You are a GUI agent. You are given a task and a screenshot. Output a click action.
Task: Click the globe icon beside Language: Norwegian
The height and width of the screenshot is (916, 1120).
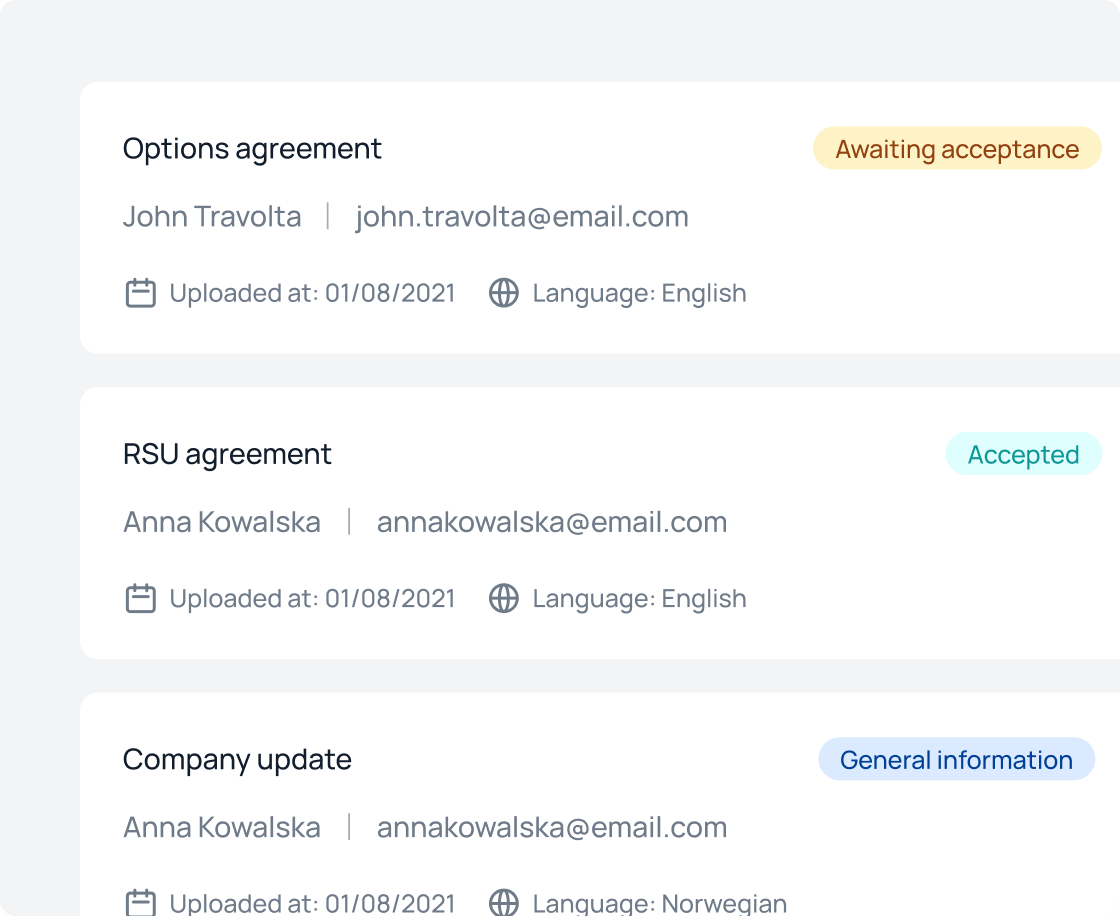coord(504,902)
